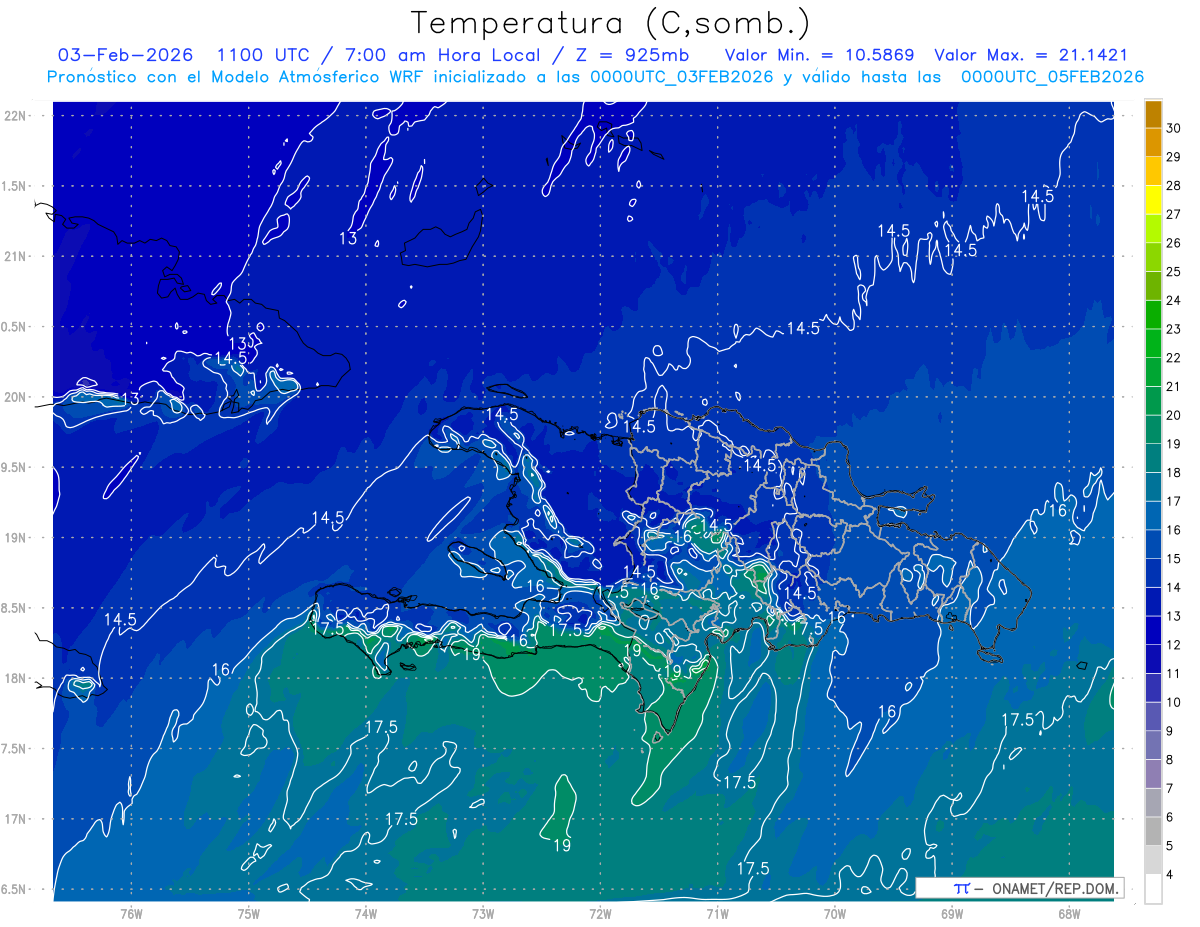Select the date text '03-Feb-2026'
This screenshot has width=1200, height=927.
coord(126,55)
